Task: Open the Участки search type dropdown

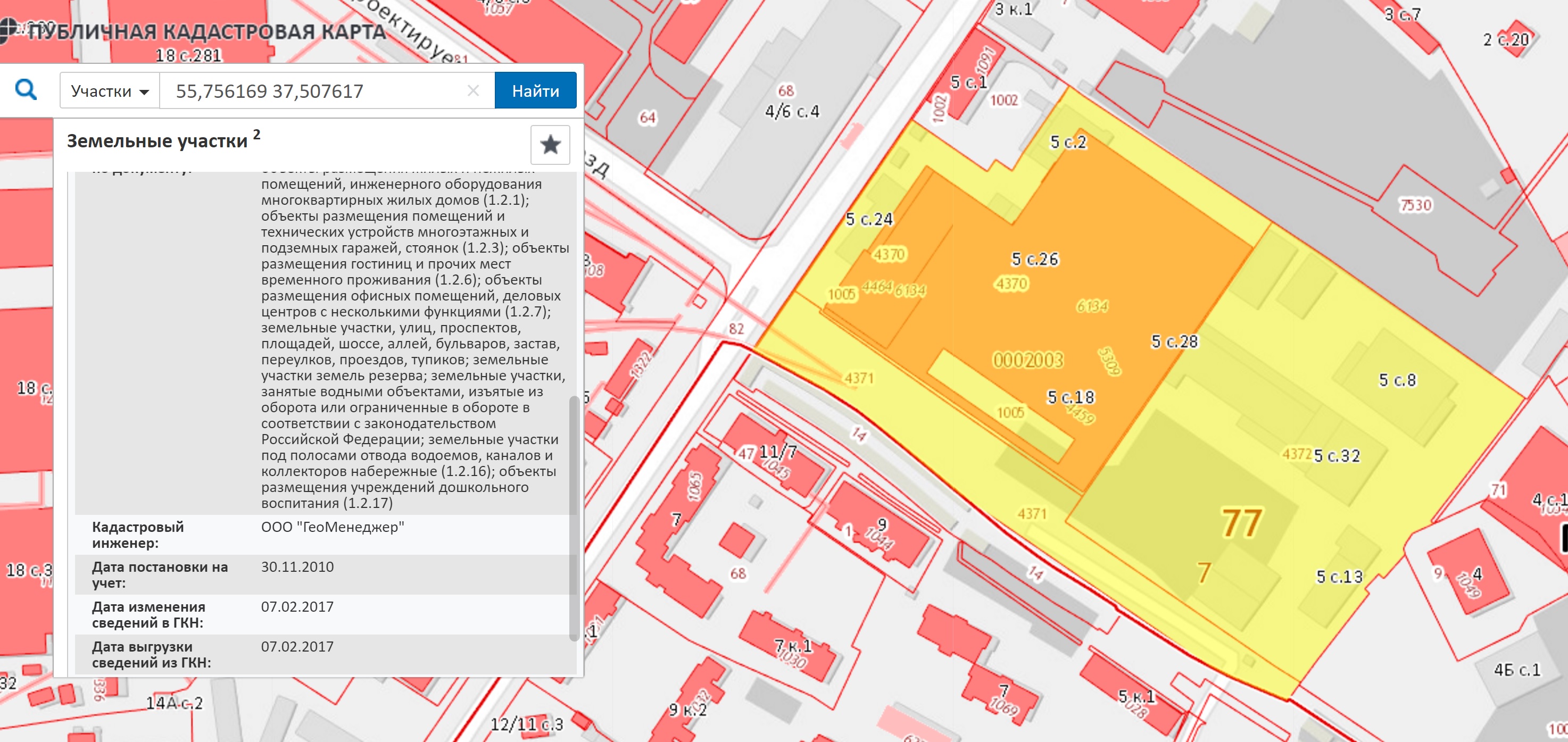Action: tap(110, 91)
